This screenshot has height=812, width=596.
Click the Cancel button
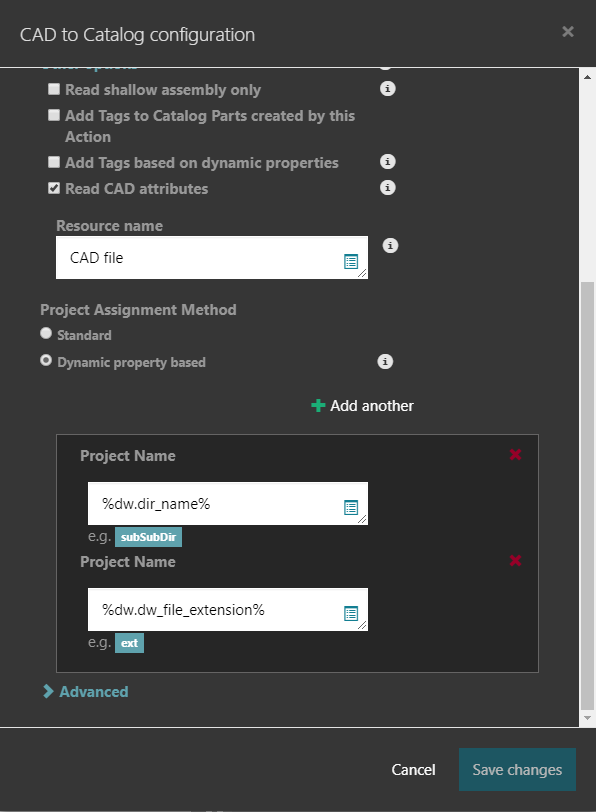(413, 770)
